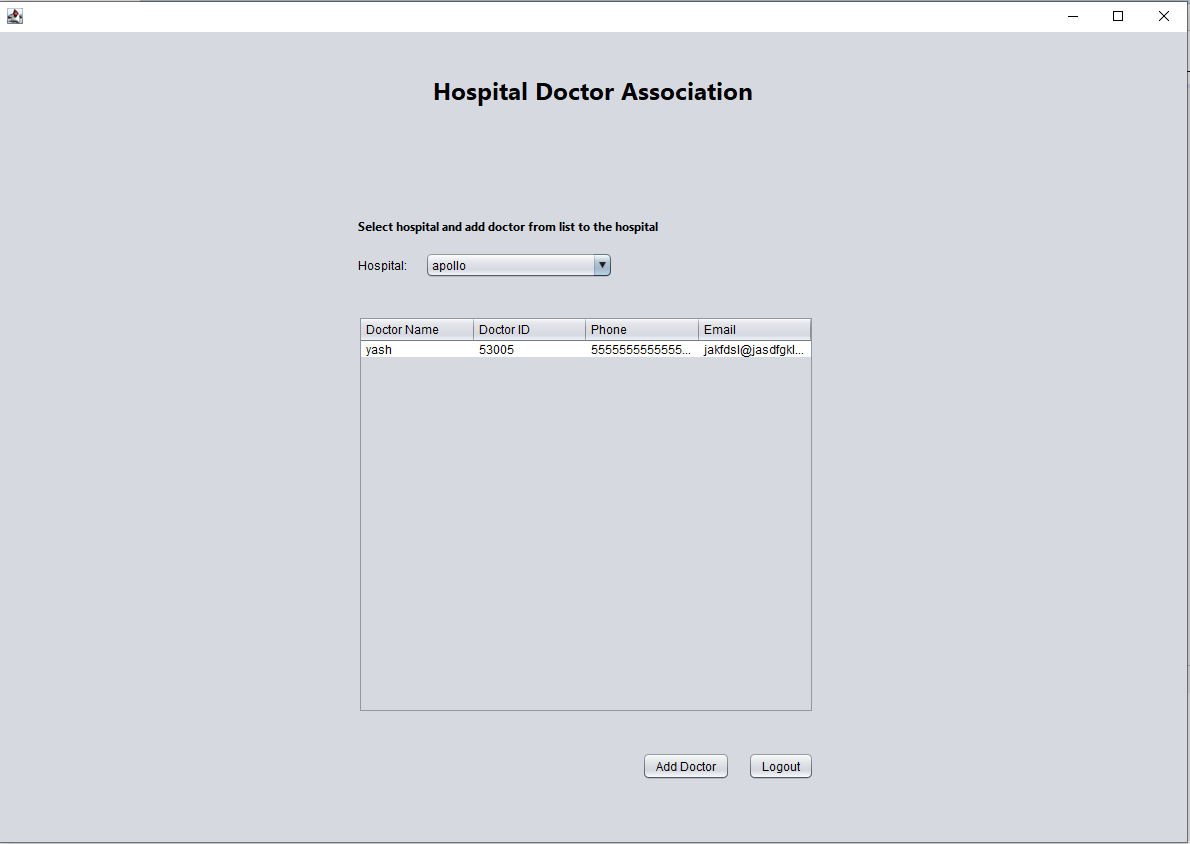The width and height of the screenshot is (1190, 844).
Task: Sort by the Doctor Name column header
Action: (x=415, y=329)
